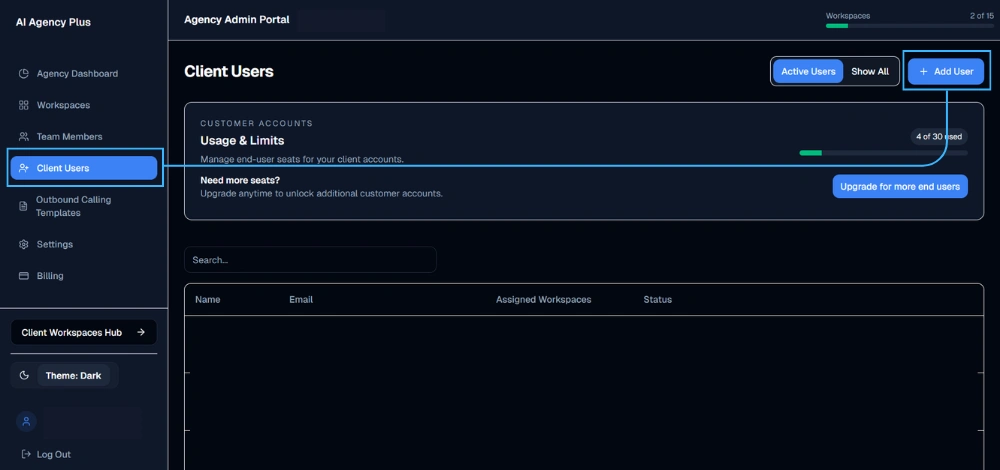Click into the Search input field

310,260
